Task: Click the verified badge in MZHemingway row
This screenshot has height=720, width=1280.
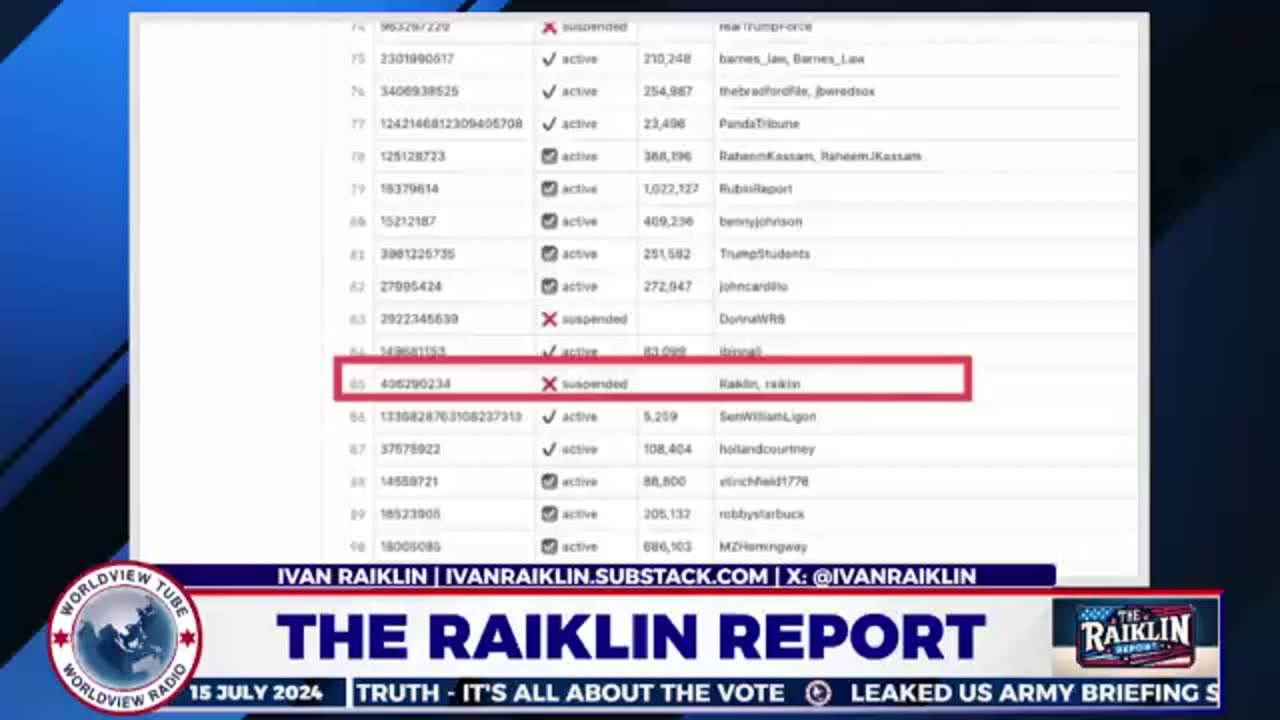Action: pyautogui.click(x=549, y=546)
